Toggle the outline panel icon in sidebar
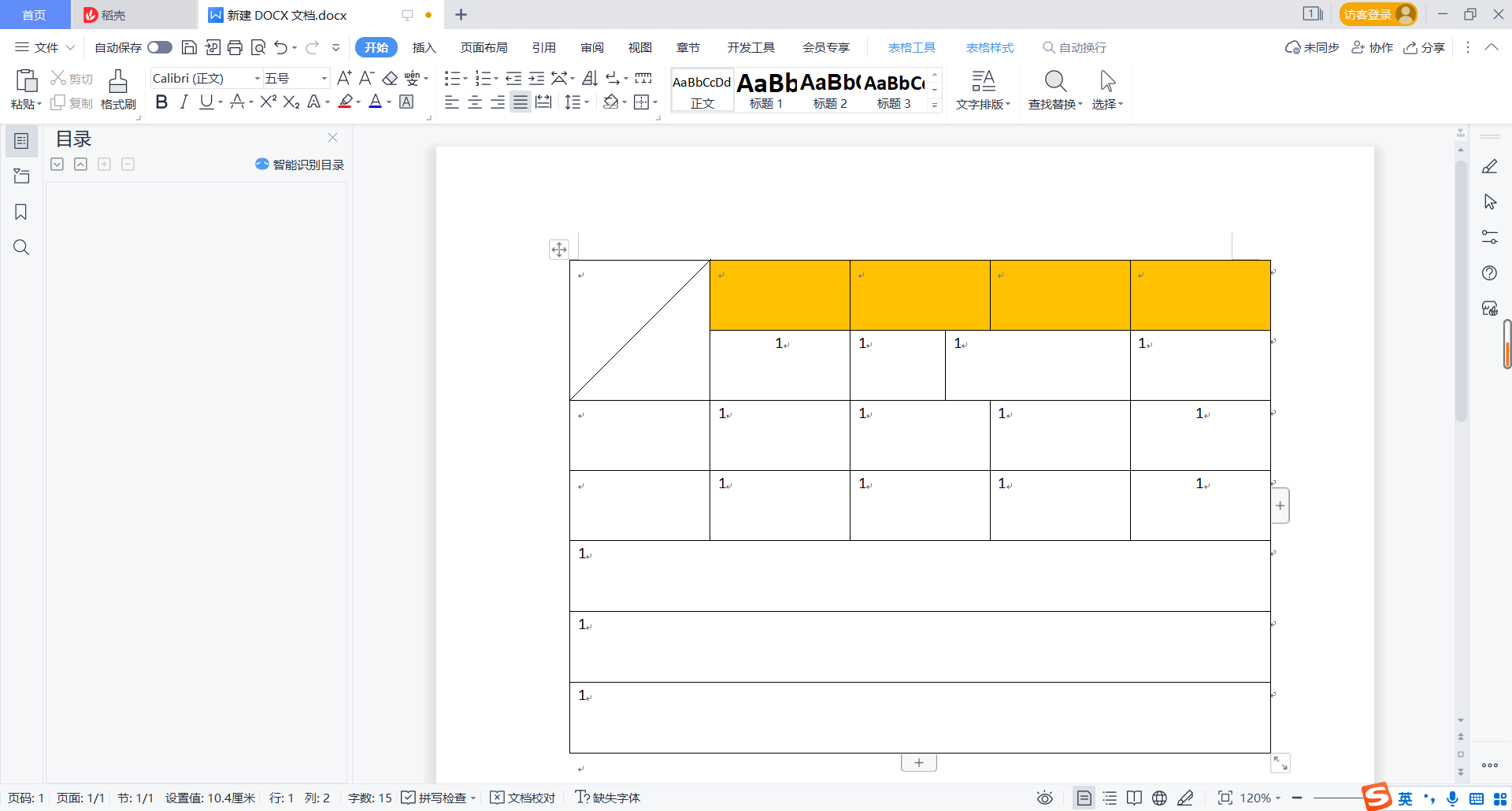1512x811 pixels. [x=21, y=141]
